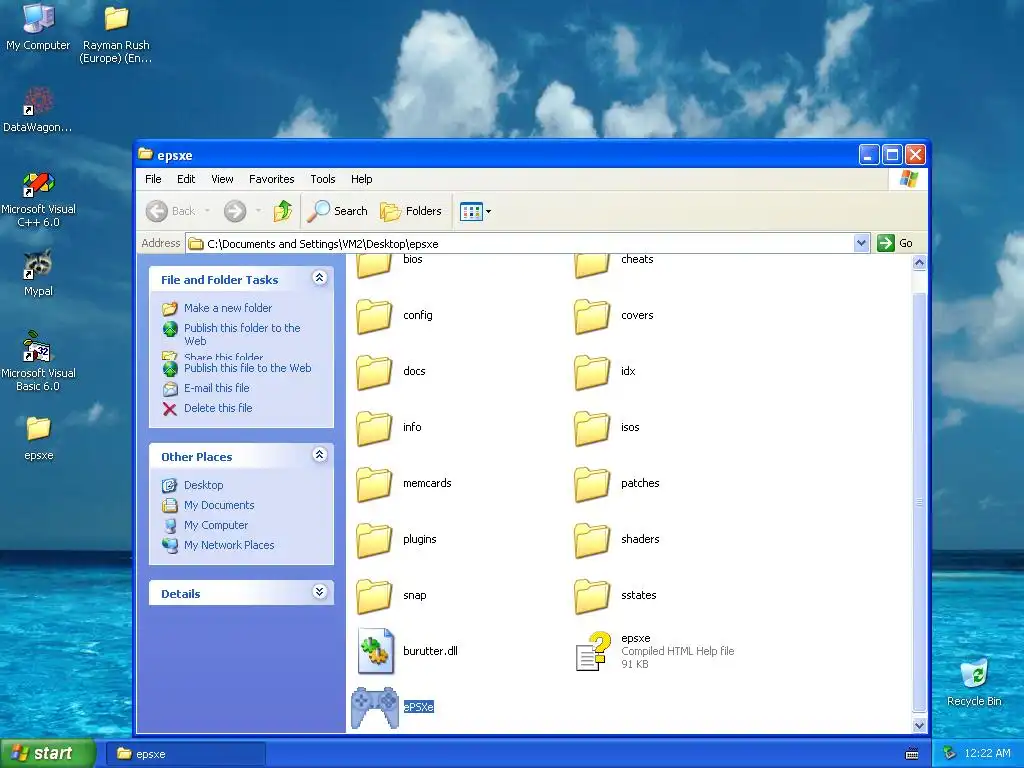
Task: Select the shaders folder icon
Action: coord(592,541)
